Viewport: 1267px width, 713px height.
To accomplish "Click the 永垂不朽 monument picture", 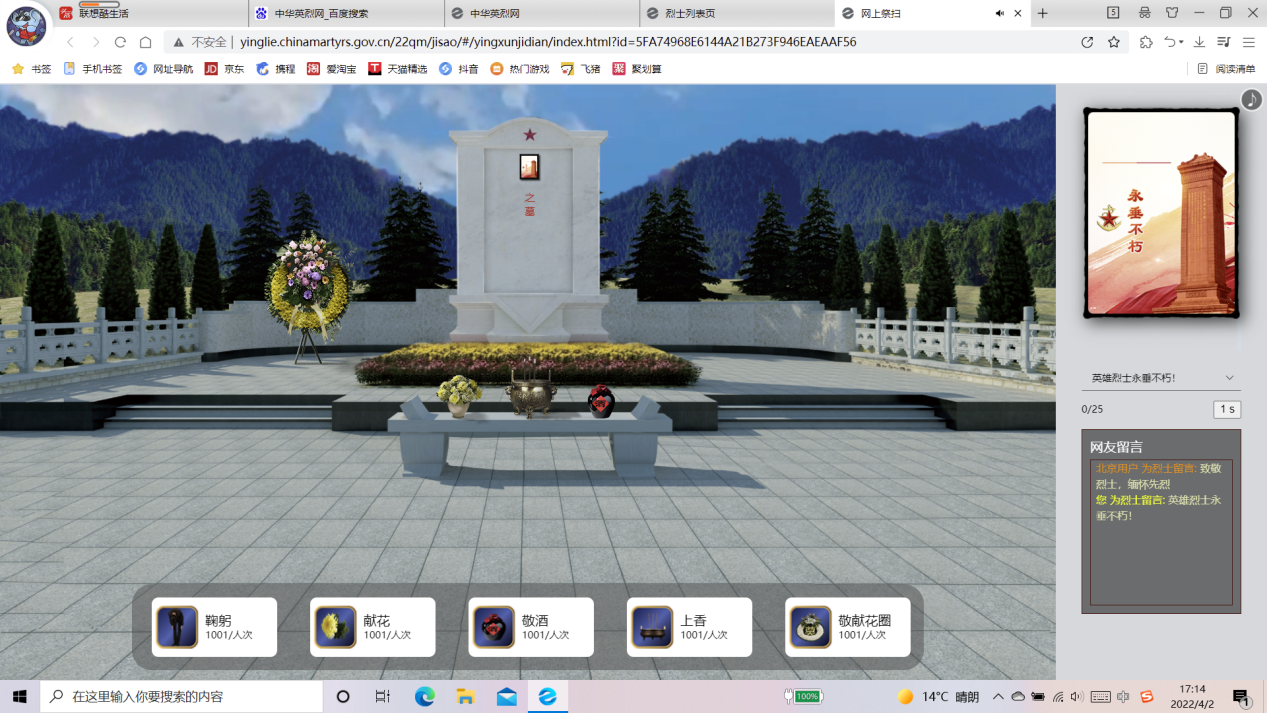I will coord(1161,213).
